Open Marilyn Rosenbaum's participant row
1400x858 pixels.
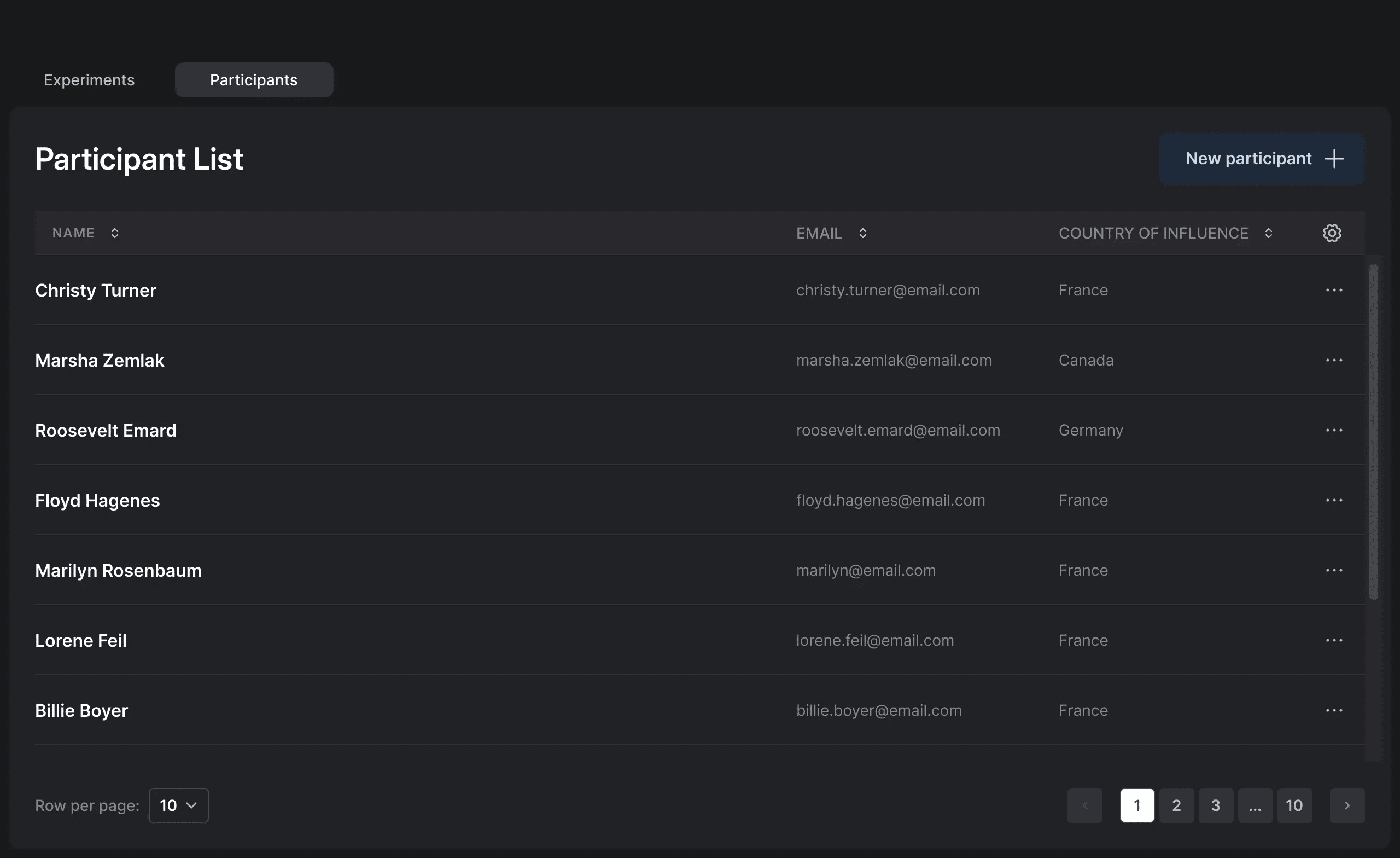point(118,570)
